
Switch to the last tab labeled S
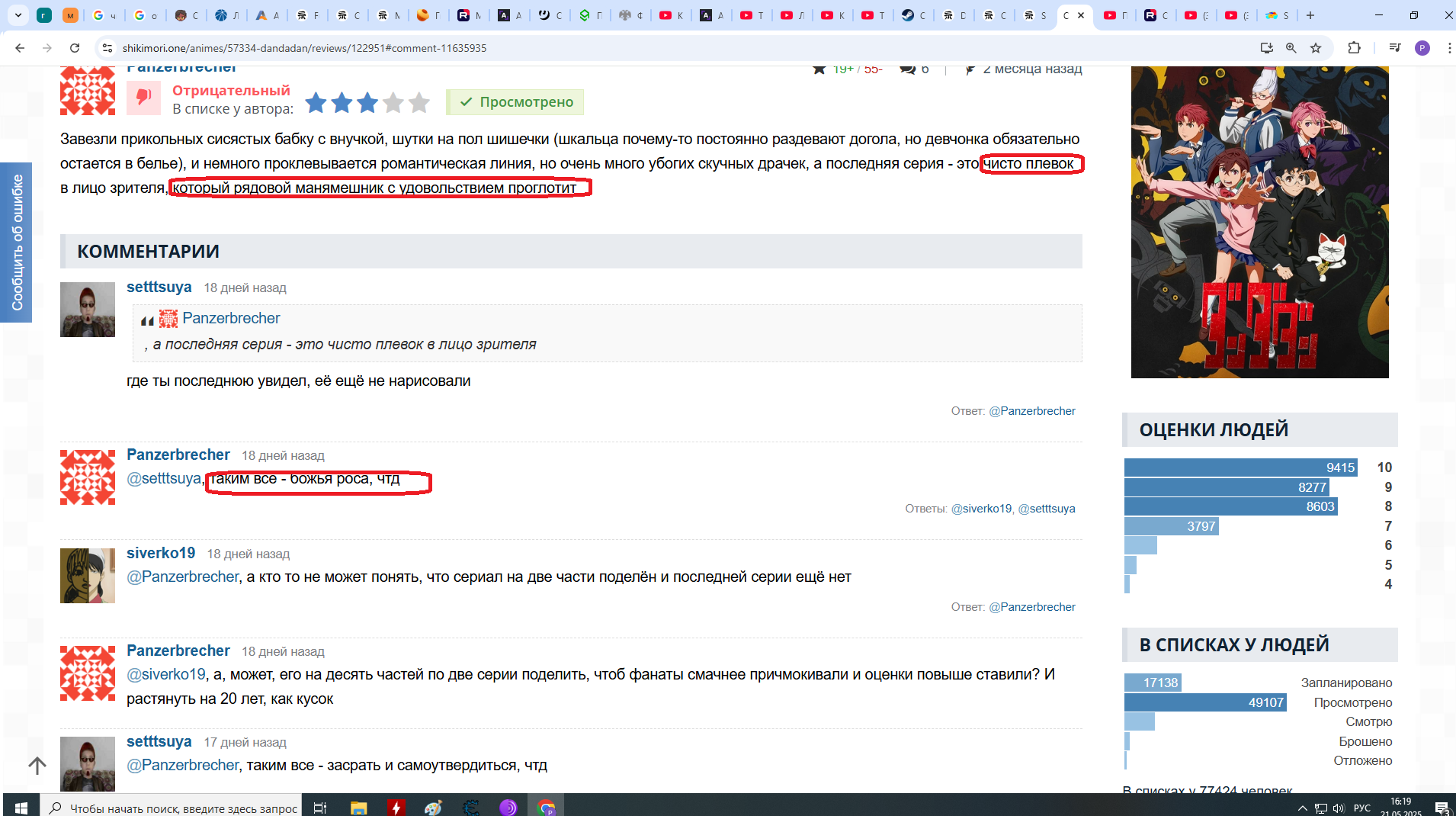click(x=1278, y=15)
